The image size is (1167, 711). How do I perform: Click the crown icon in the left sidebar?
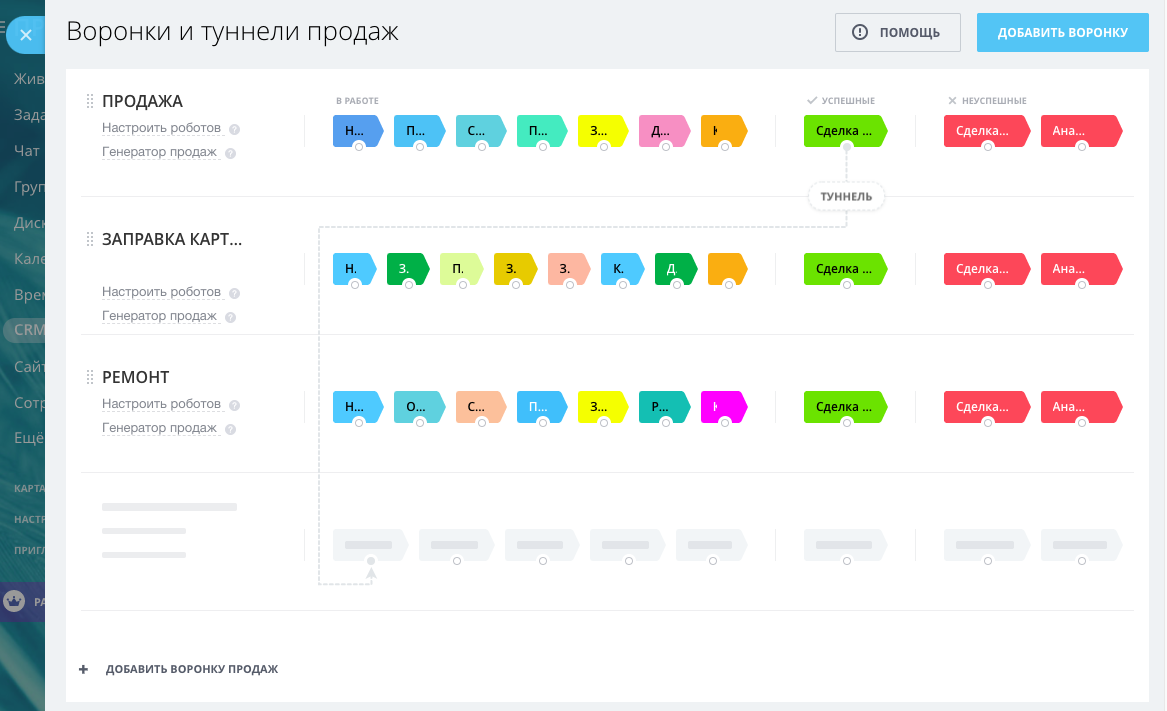click(x=15, y=601)
